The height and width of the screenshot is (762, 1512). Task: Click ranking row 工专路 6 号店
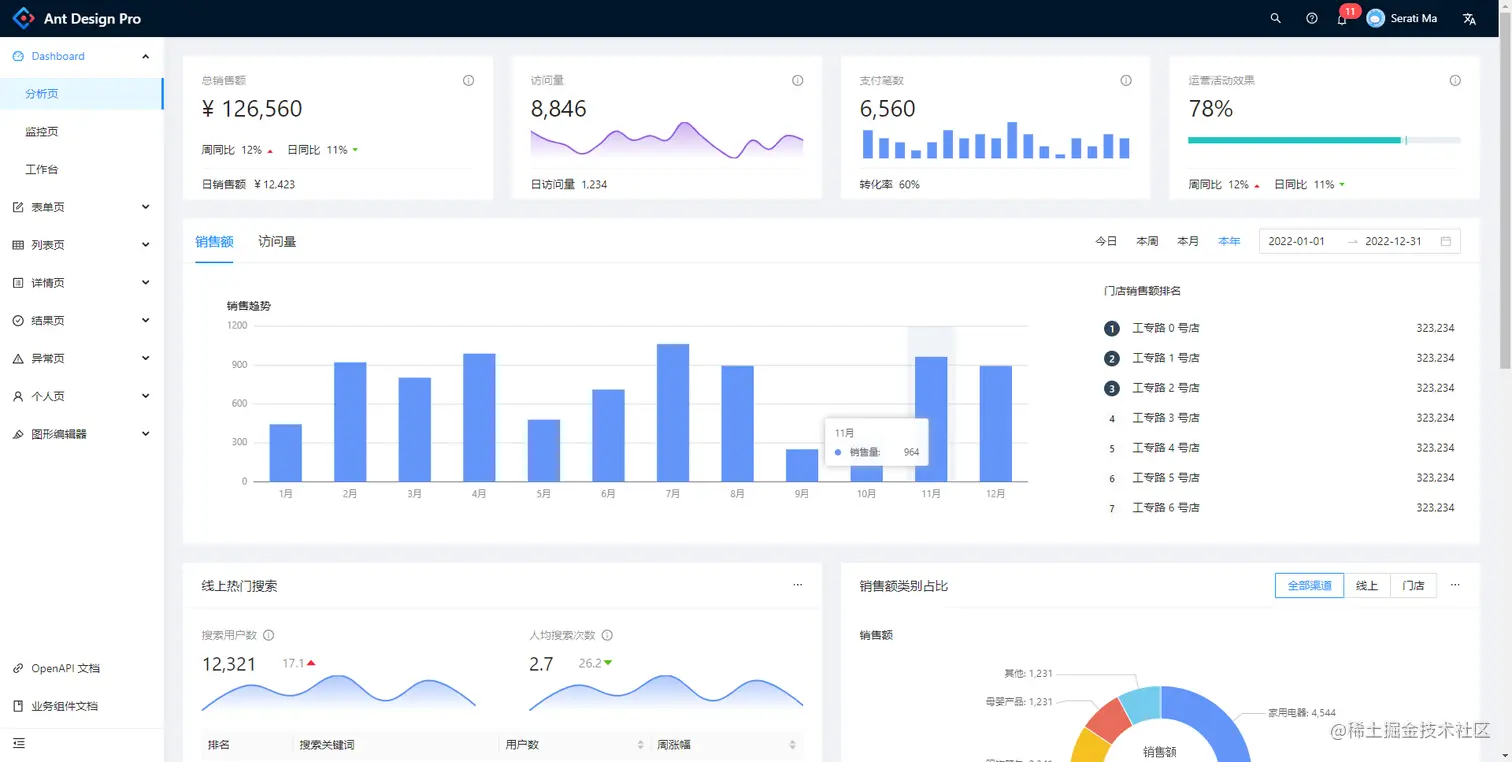point(1279,508)
